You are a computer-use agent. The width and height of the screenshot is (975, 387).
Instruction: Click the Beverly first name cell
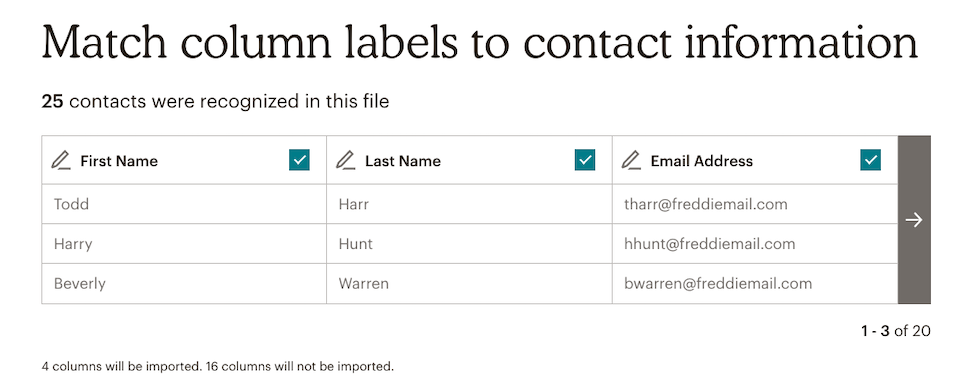pos(184,284)
